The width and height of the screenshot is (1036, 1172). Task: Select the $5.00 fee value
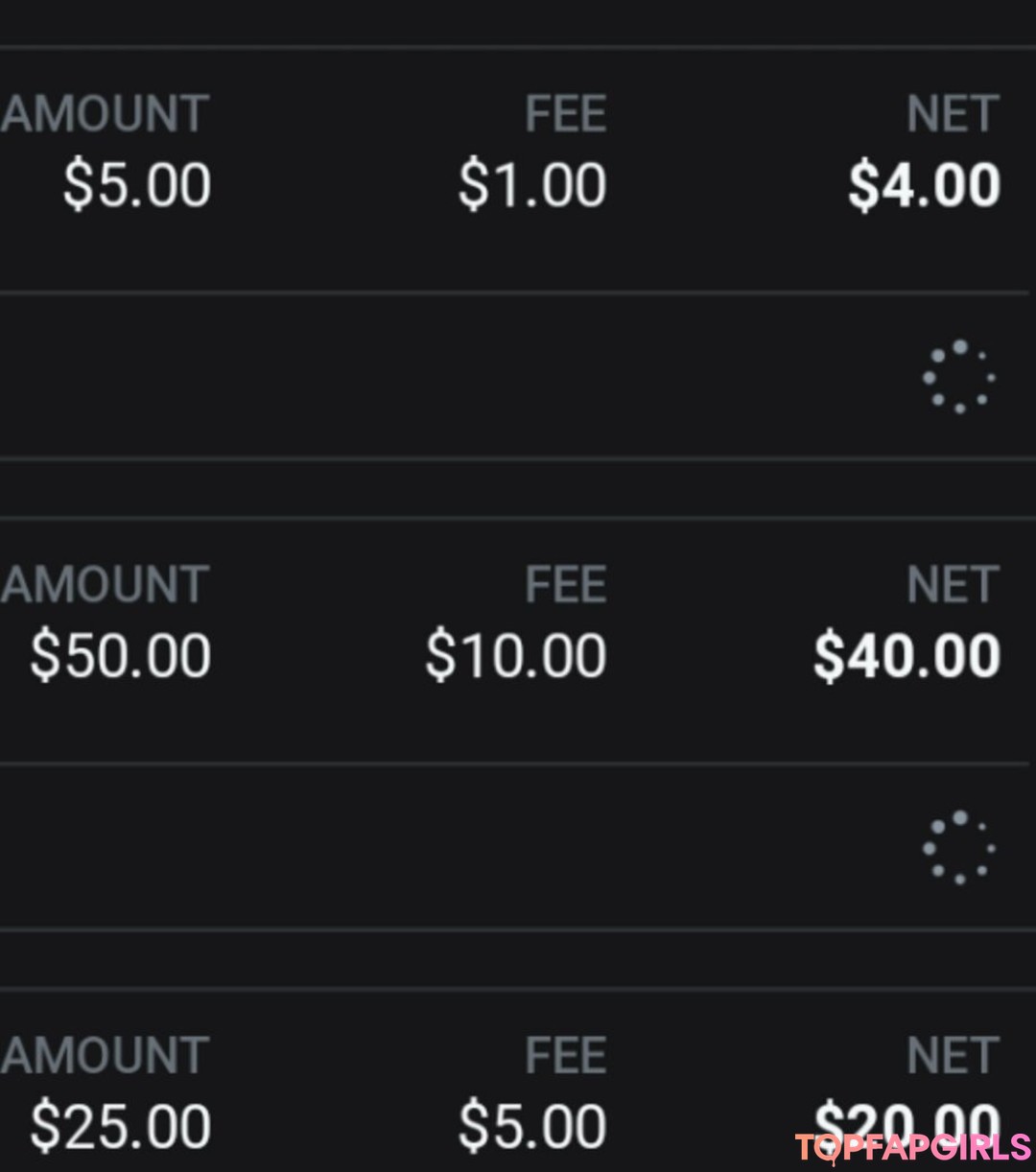pos(532,1126)
